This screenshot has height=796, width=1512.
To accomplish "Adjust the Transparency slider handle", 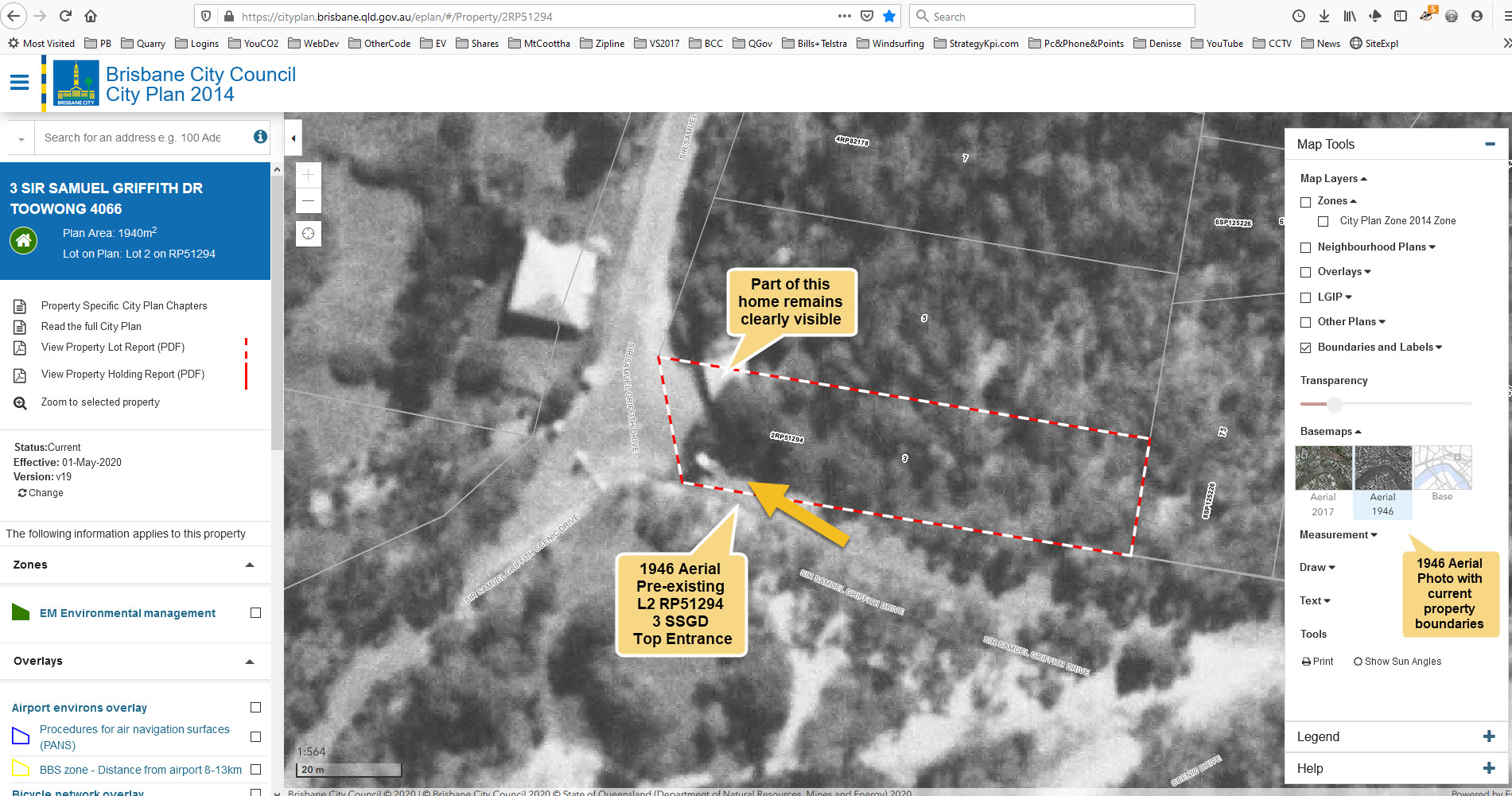I will click(x=1334, y=405).
